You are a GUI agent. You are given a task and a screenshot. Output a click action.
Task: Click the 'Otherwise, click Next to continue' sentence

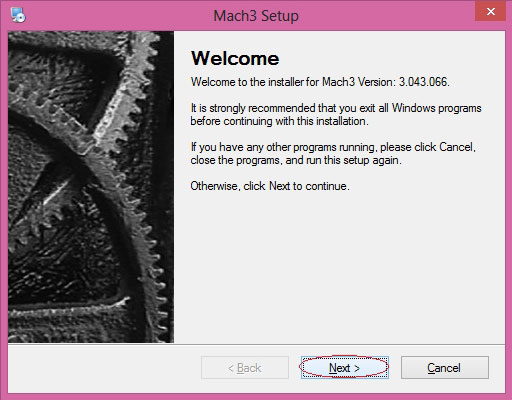[x=270, y=186]
